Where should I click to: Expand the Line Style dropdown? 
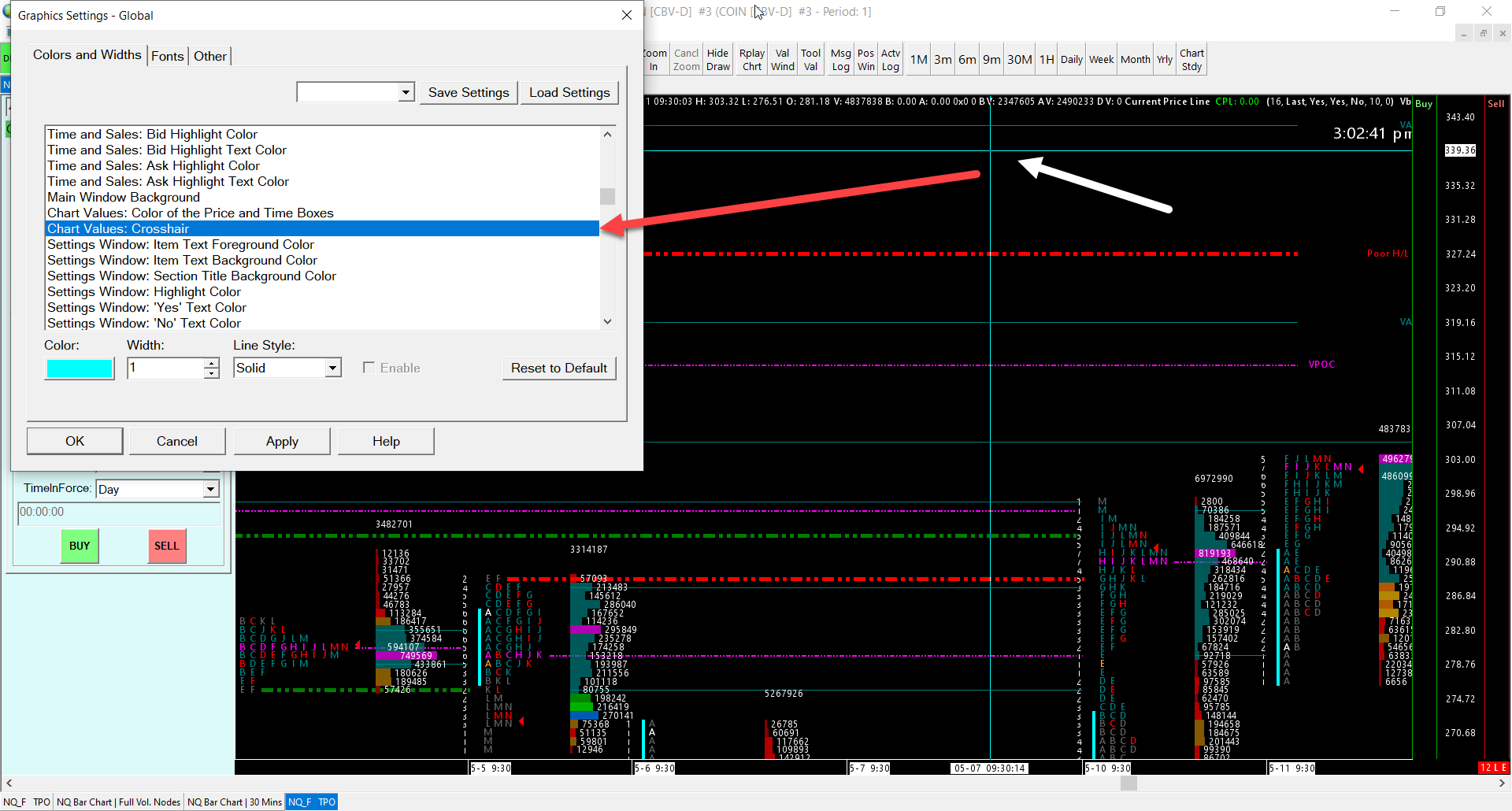333,368
